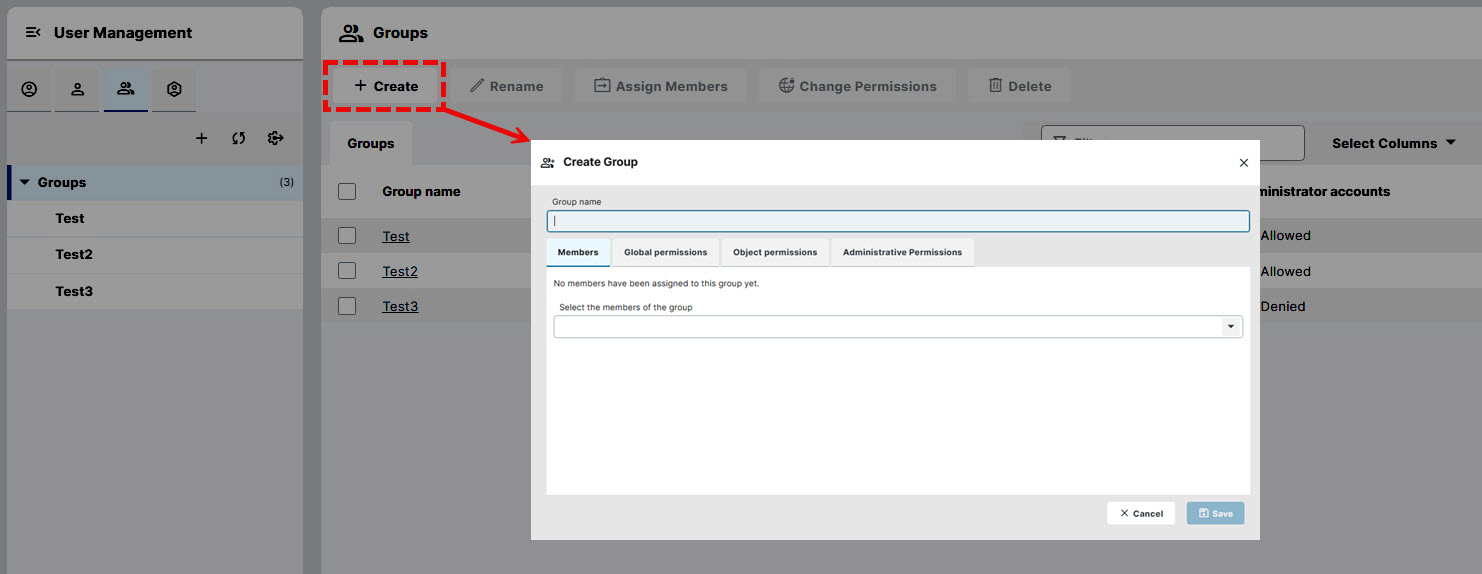This screenshot has height=574, width=1482.
Task: Select the Groups tab above the table
Action: tap(371, 143)
